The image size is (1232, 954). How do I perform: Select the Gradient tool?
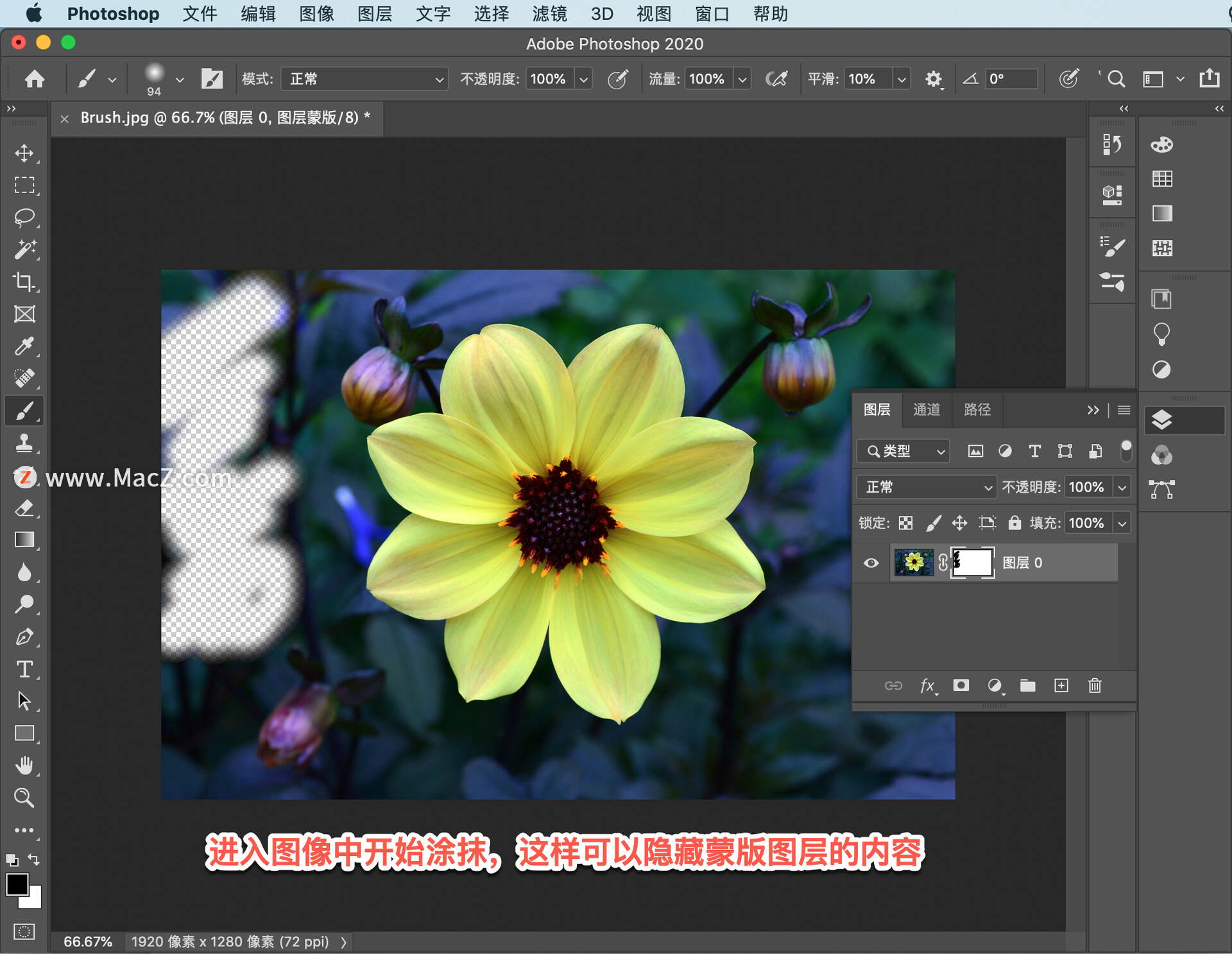tap(24, 540)
